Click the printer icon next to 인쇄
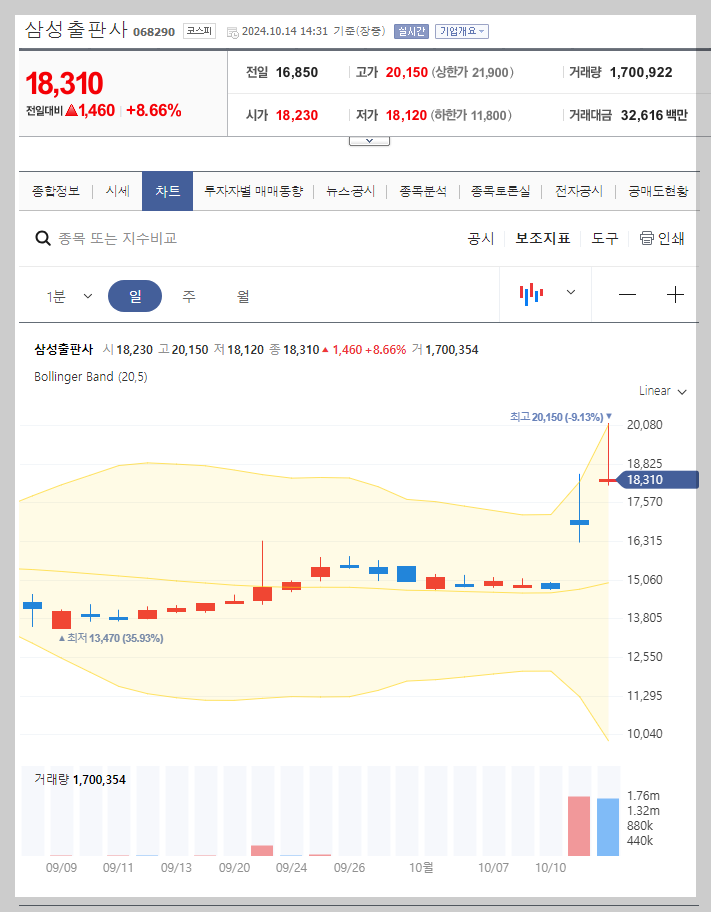This screenshot has width=711, height=912. (646, 238)
